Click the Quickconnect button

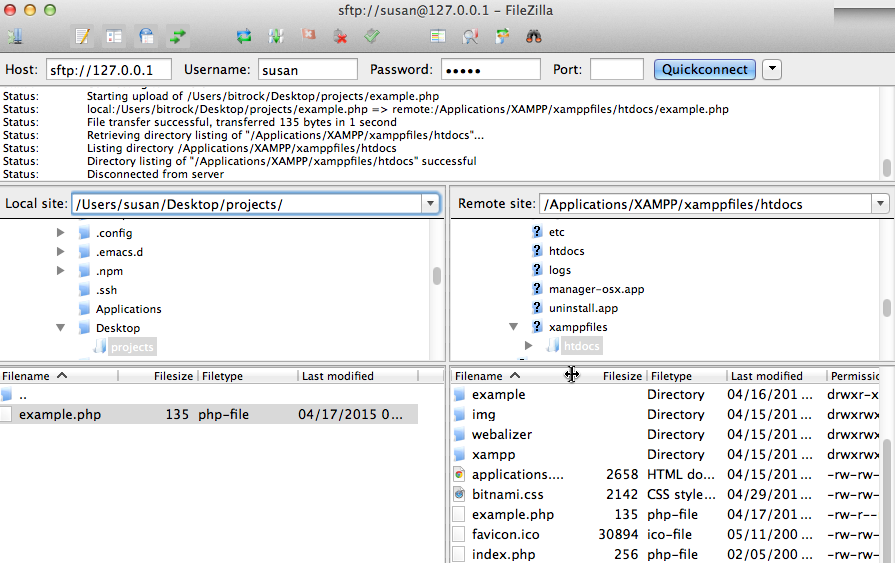[x=704, y=70]
